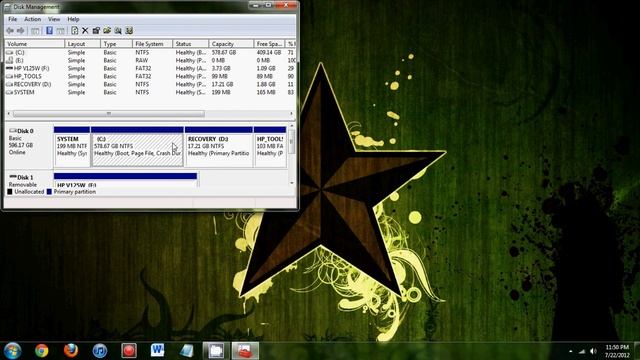The image size is (640, 360).
Task: Sort by the Free Space column header
Action: tap(269, 44)
